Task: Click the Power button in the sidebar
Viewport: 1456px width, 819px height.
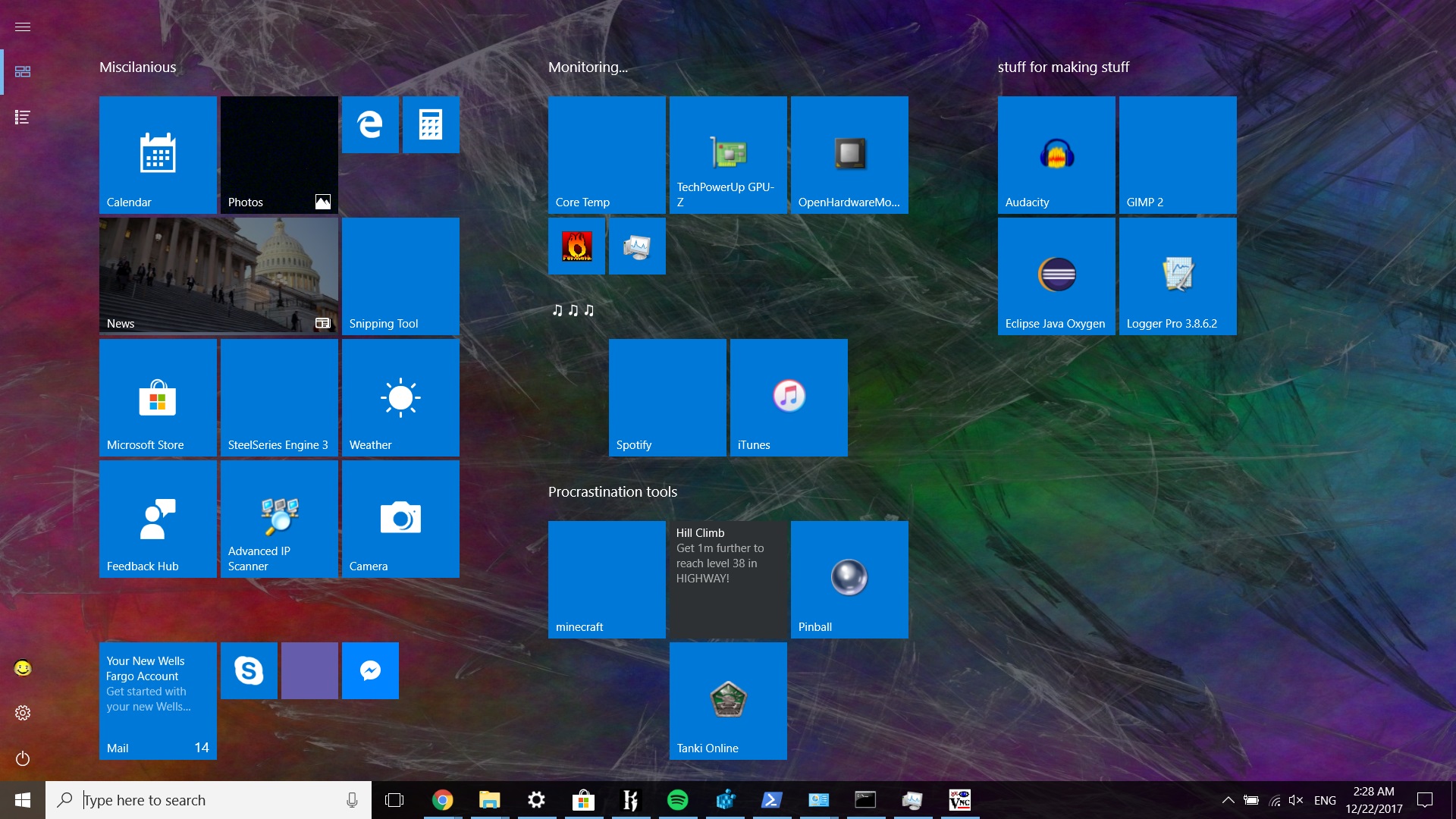Action: (23, 759)
